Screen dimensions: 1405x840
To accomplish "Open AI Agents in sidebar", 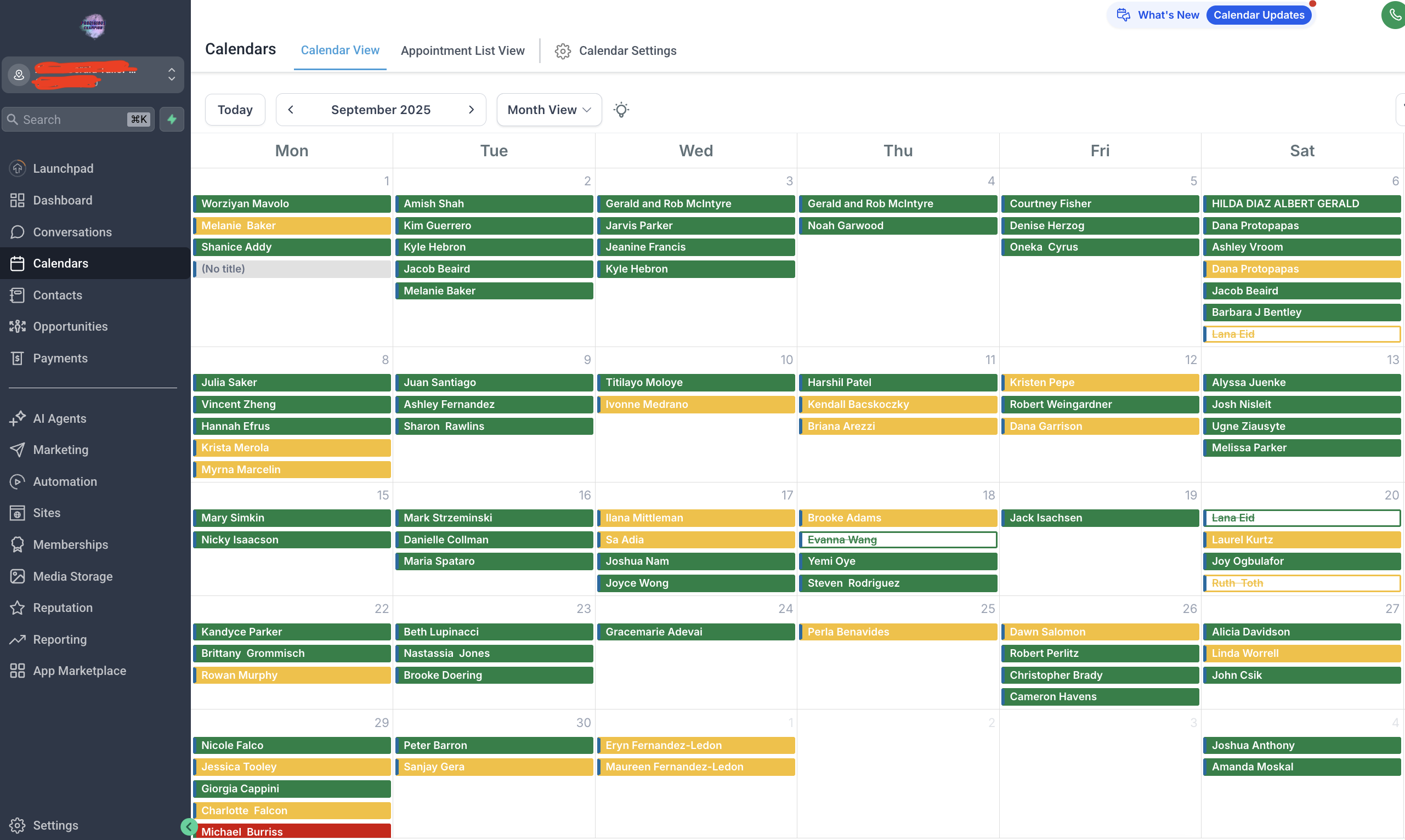I will (x=59, y=418).
